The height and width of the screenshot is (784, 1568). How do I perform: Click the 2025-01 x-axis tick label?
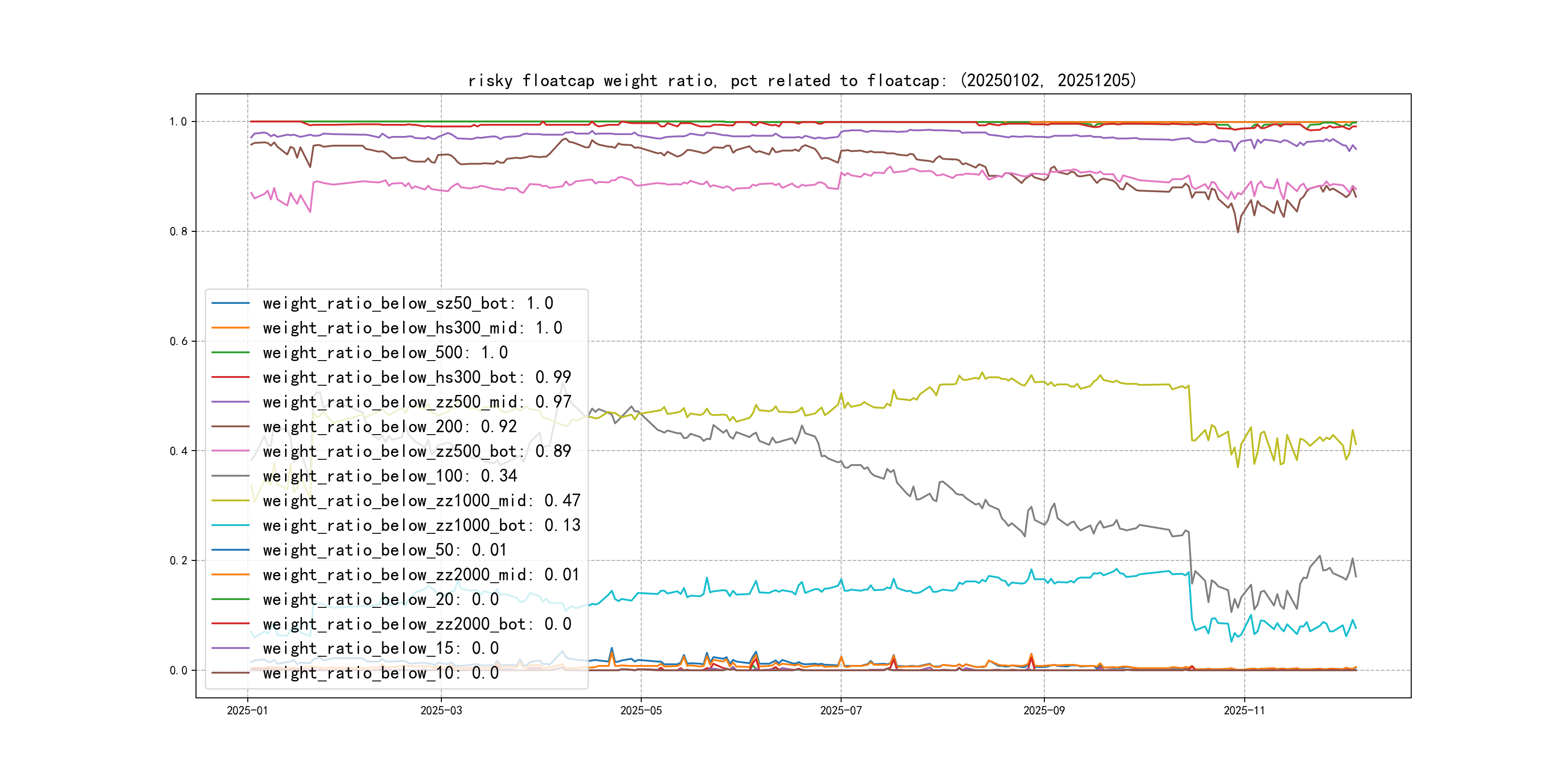coord(247,710)
